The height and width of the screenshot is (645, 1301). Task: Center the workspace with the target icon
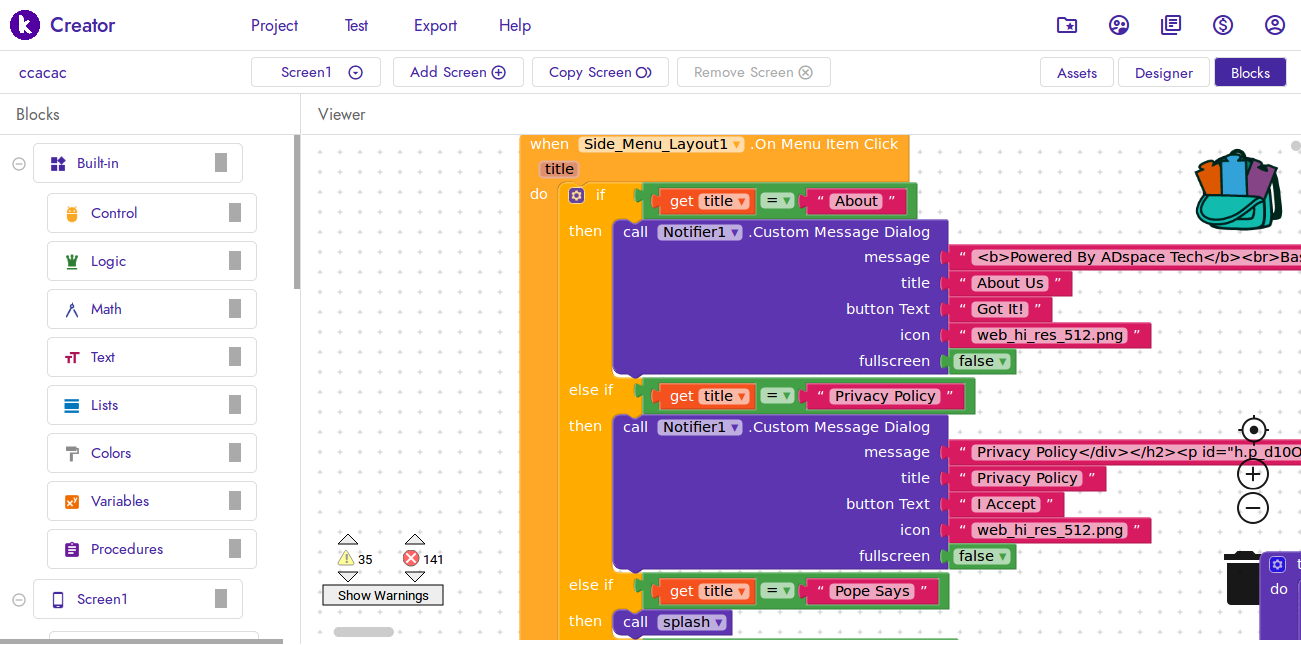point(1253,431)
